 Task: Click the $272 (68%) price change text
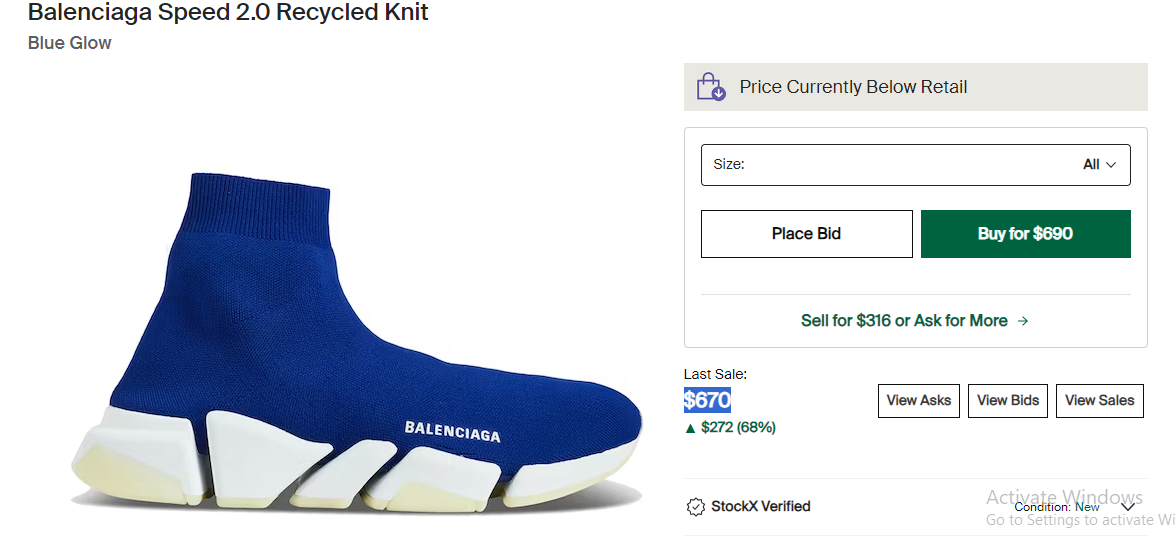pos(738,428)
